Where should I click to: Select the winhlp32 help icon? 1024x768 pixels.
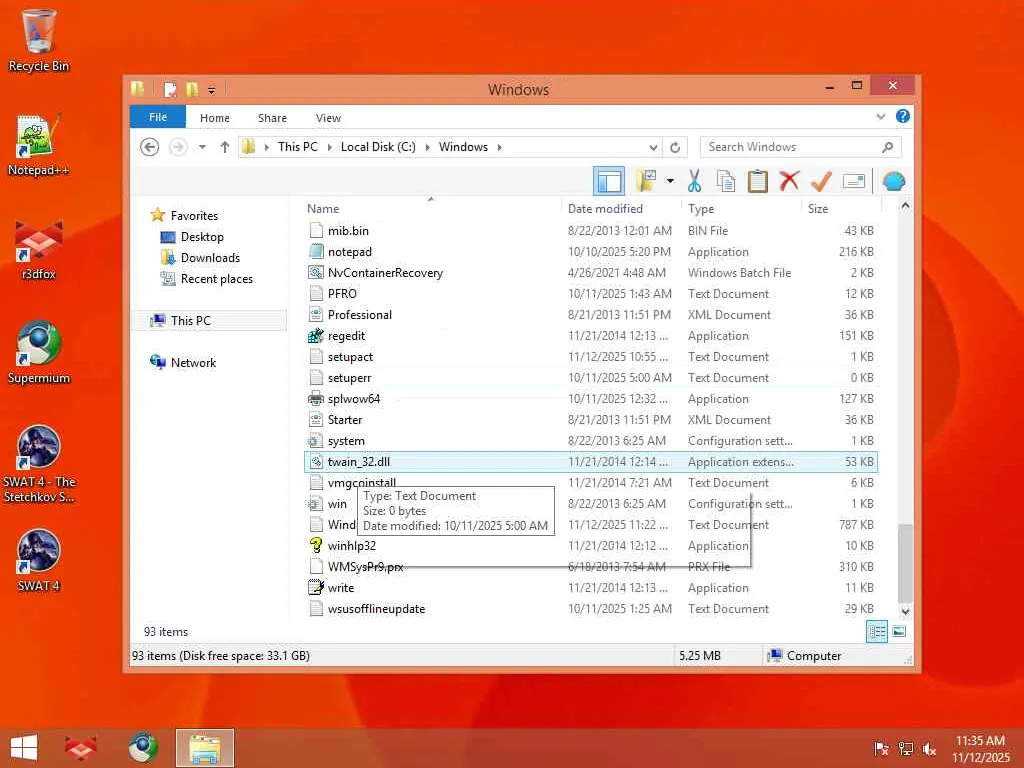tap(316, 545)
